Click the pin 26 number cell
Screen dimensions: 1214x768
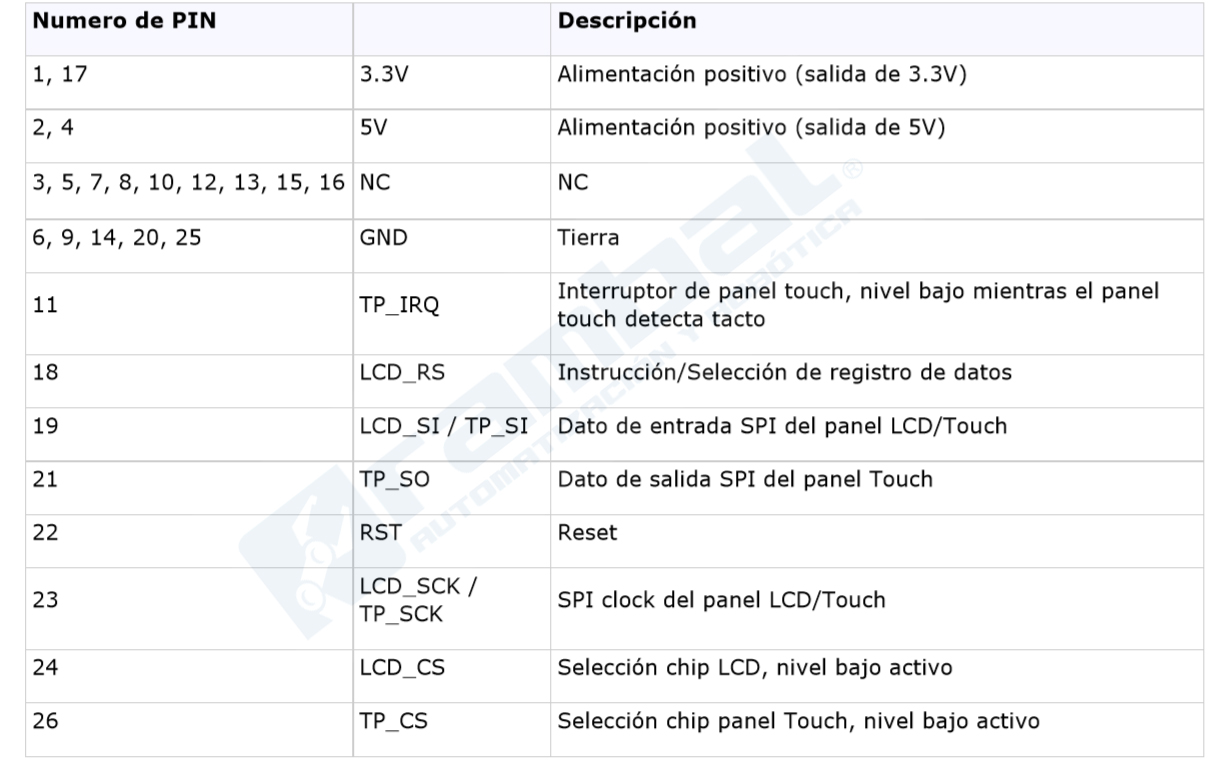(189, 718)
